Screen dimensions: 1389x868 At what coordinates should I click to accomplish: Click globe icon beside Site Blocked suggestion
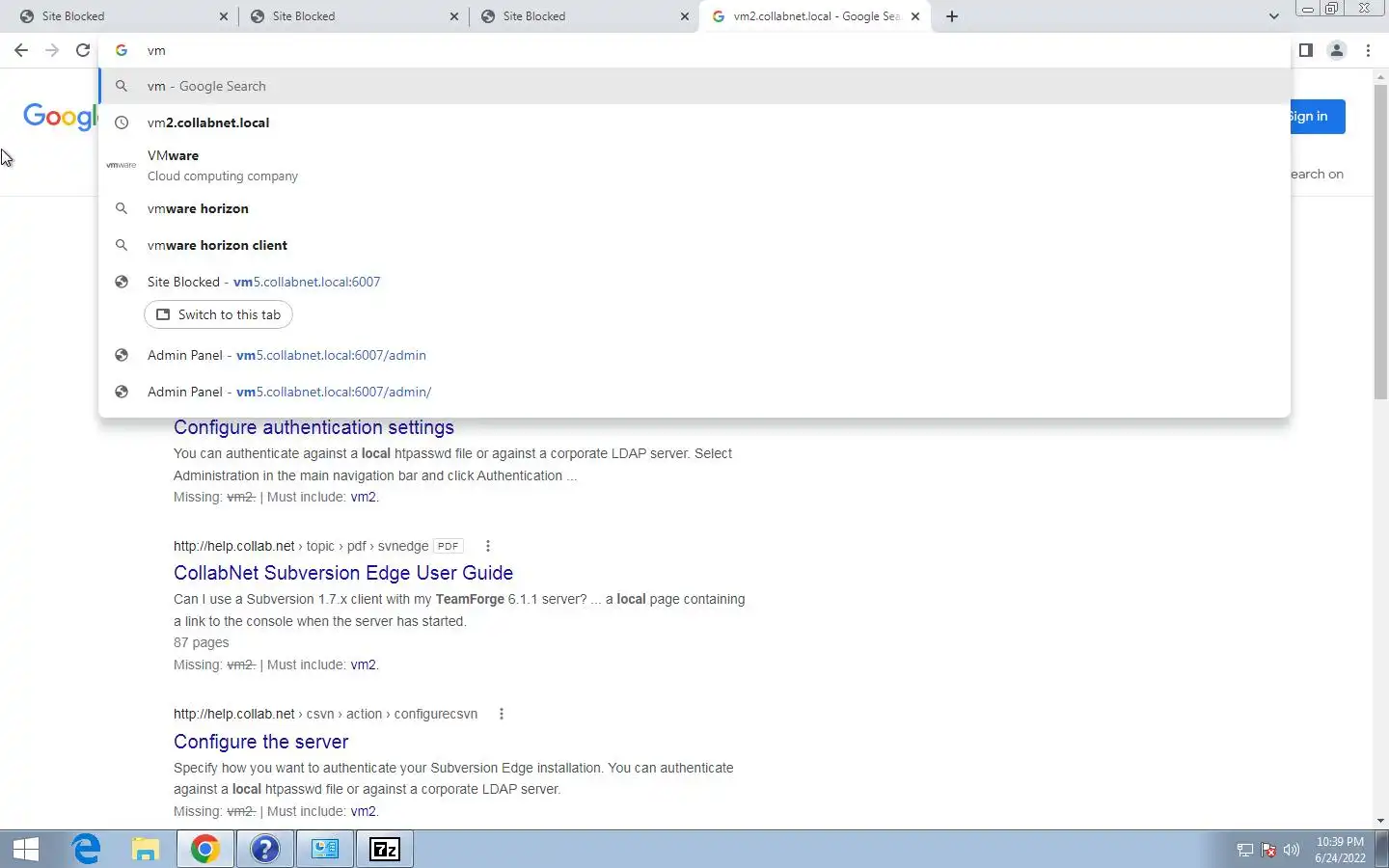(x=122, y=282)
